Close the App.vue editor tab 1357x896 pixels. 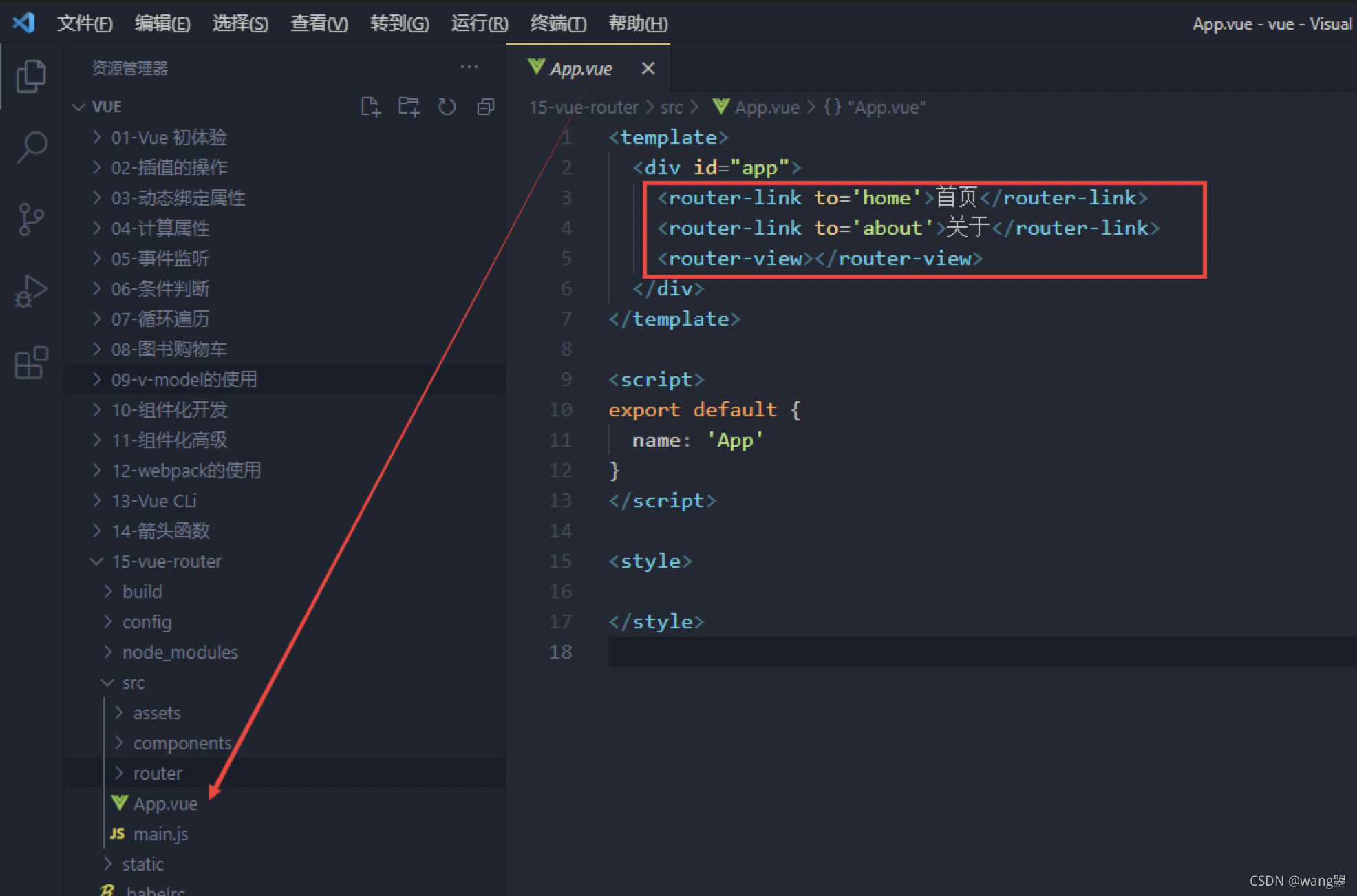click(x=648, y=68)
